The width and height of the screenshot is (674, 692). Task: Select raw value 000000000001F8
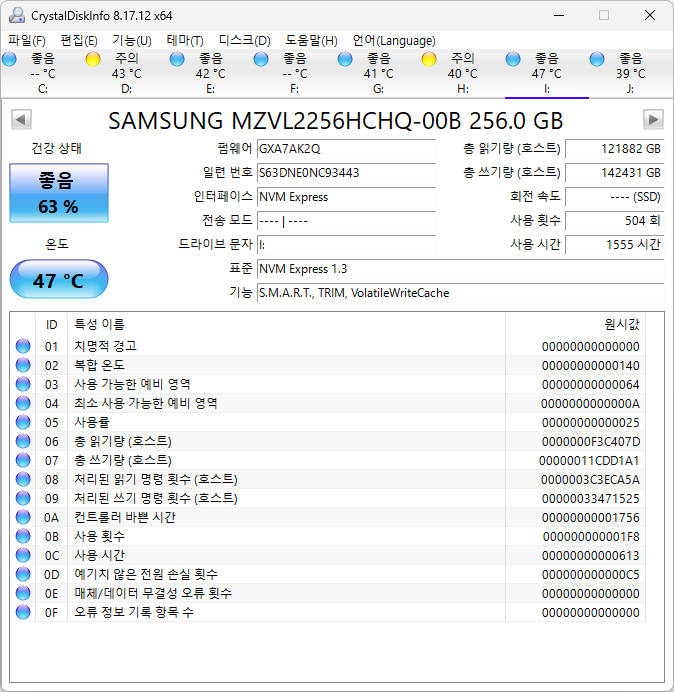pos(591,537)
